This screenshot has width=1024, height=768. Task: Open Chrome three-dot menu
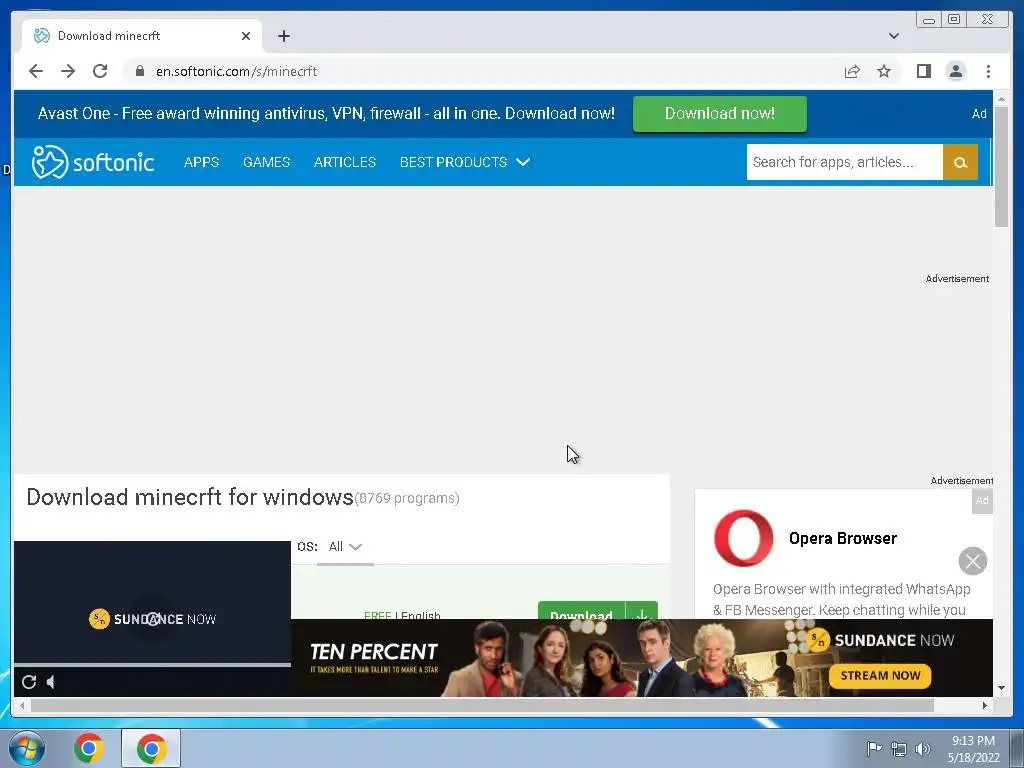pos(988,71)
